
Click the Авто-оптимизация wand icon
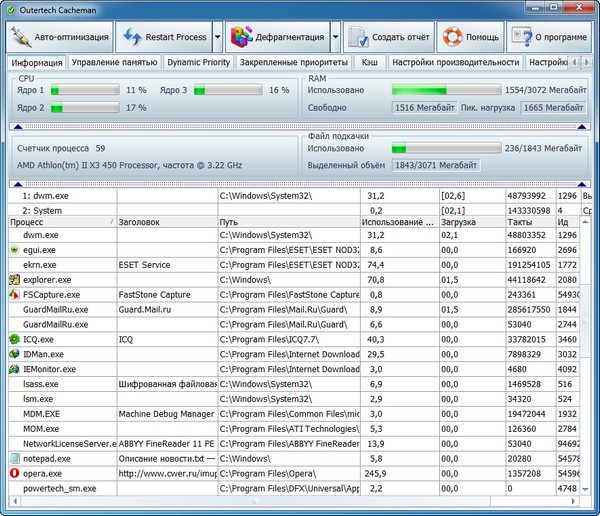20,38
